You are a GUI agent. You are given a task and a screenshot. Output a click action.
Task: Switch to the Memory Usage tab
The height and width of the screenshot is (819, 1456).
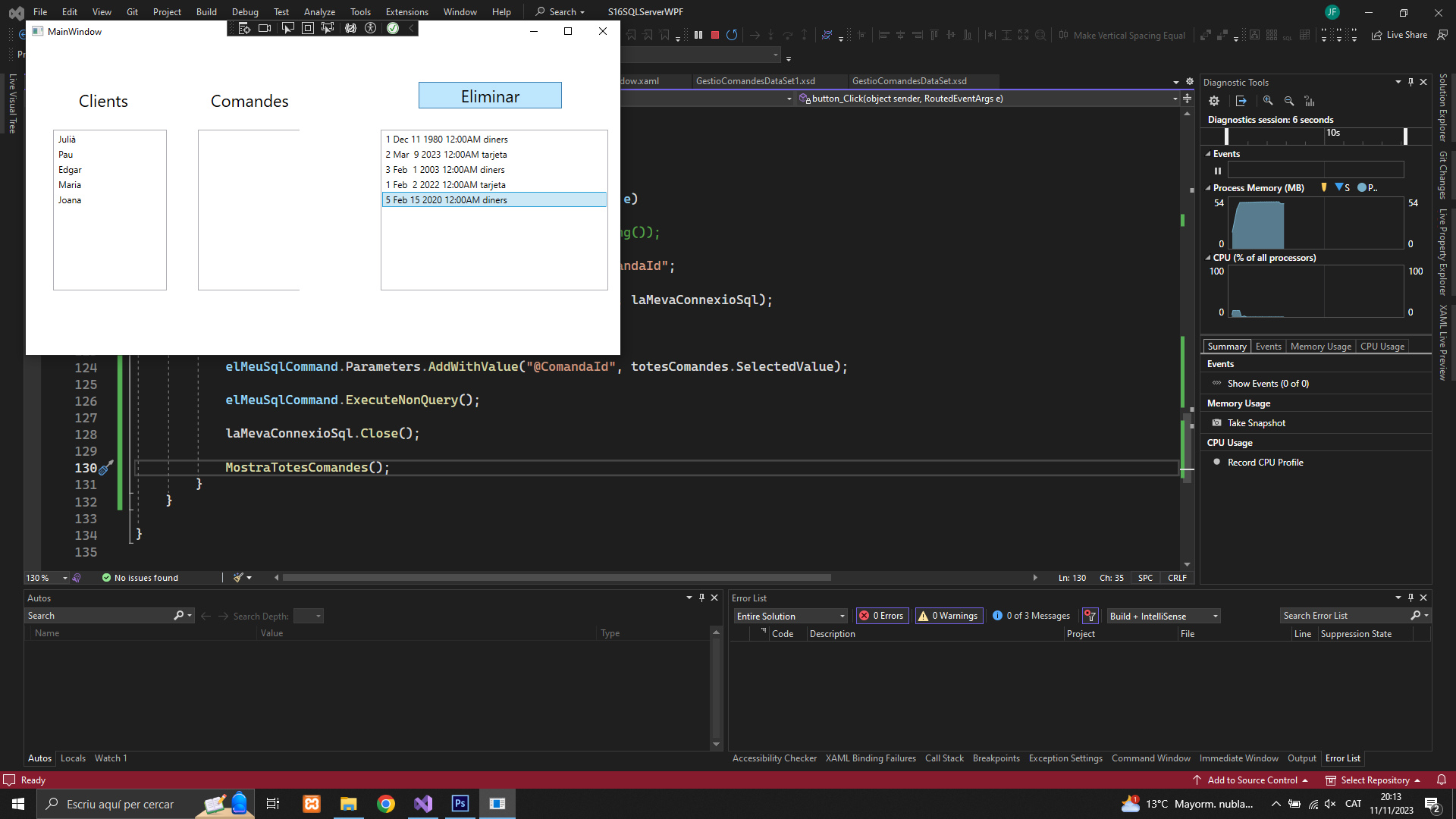click(x=1320, y=347)
